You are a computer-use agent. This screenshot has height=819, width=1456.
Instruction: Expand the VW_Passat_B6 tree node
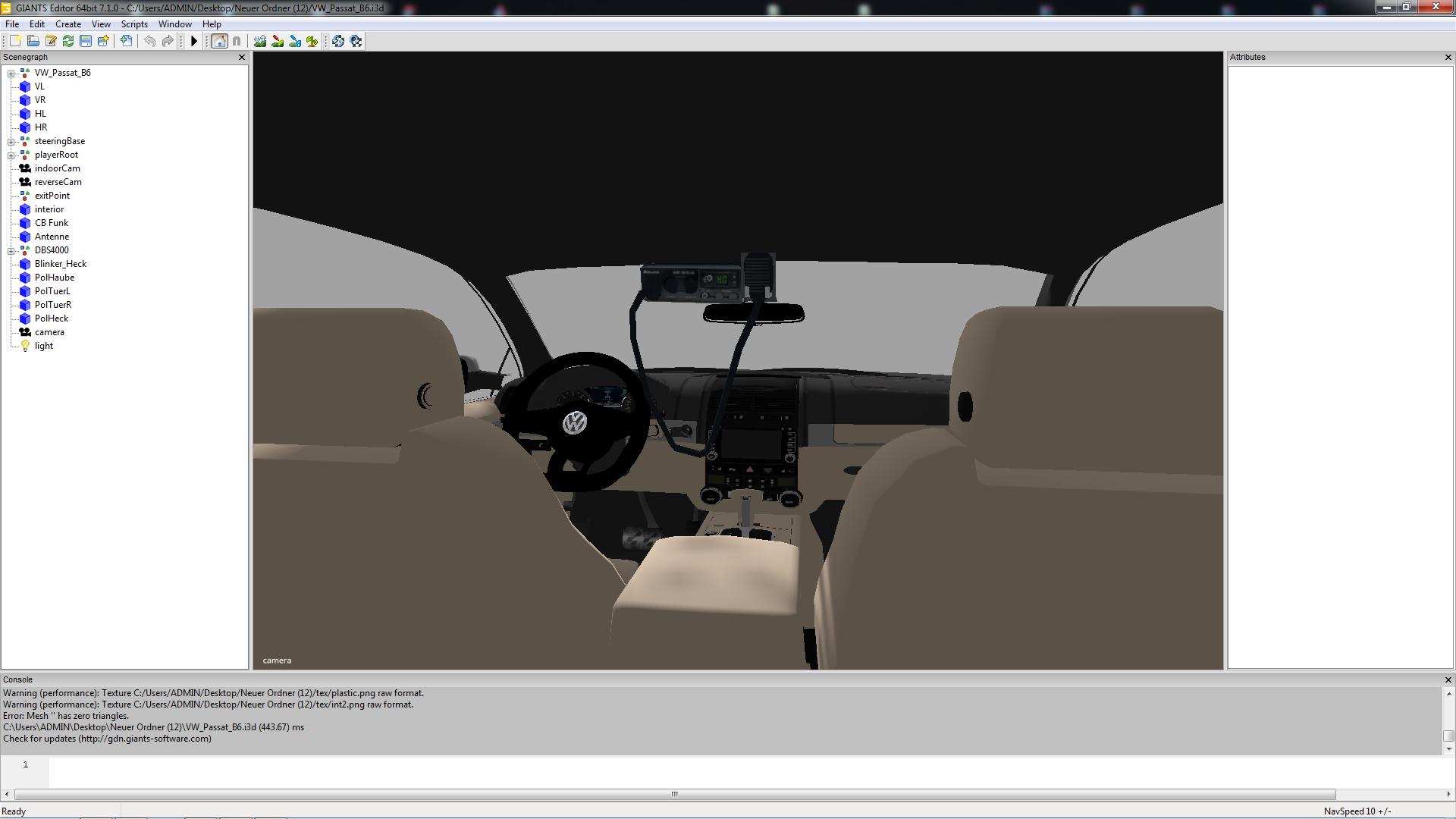point(11,74)
